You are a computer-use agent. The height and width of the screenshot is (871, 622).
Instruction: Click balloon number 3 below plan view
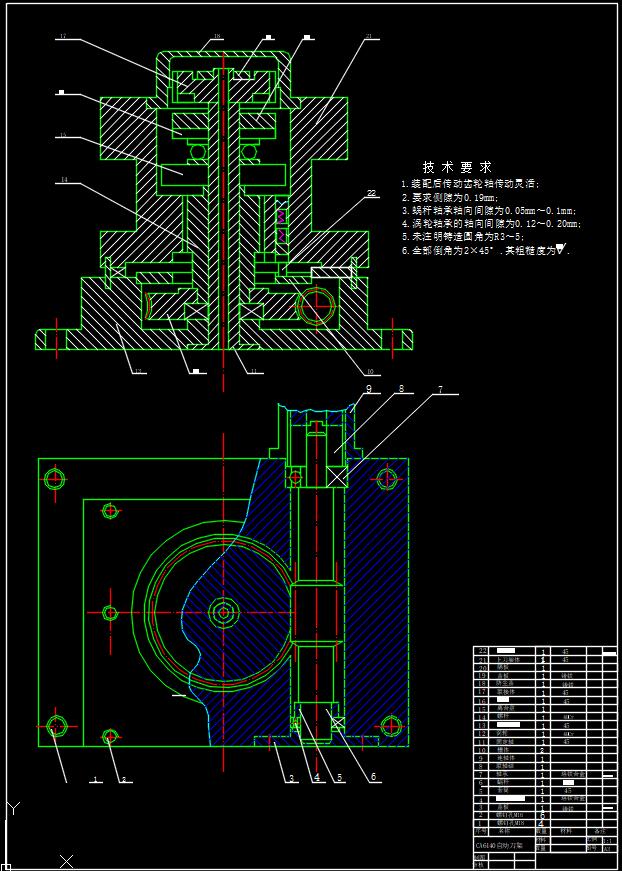[x=291, y=777]
